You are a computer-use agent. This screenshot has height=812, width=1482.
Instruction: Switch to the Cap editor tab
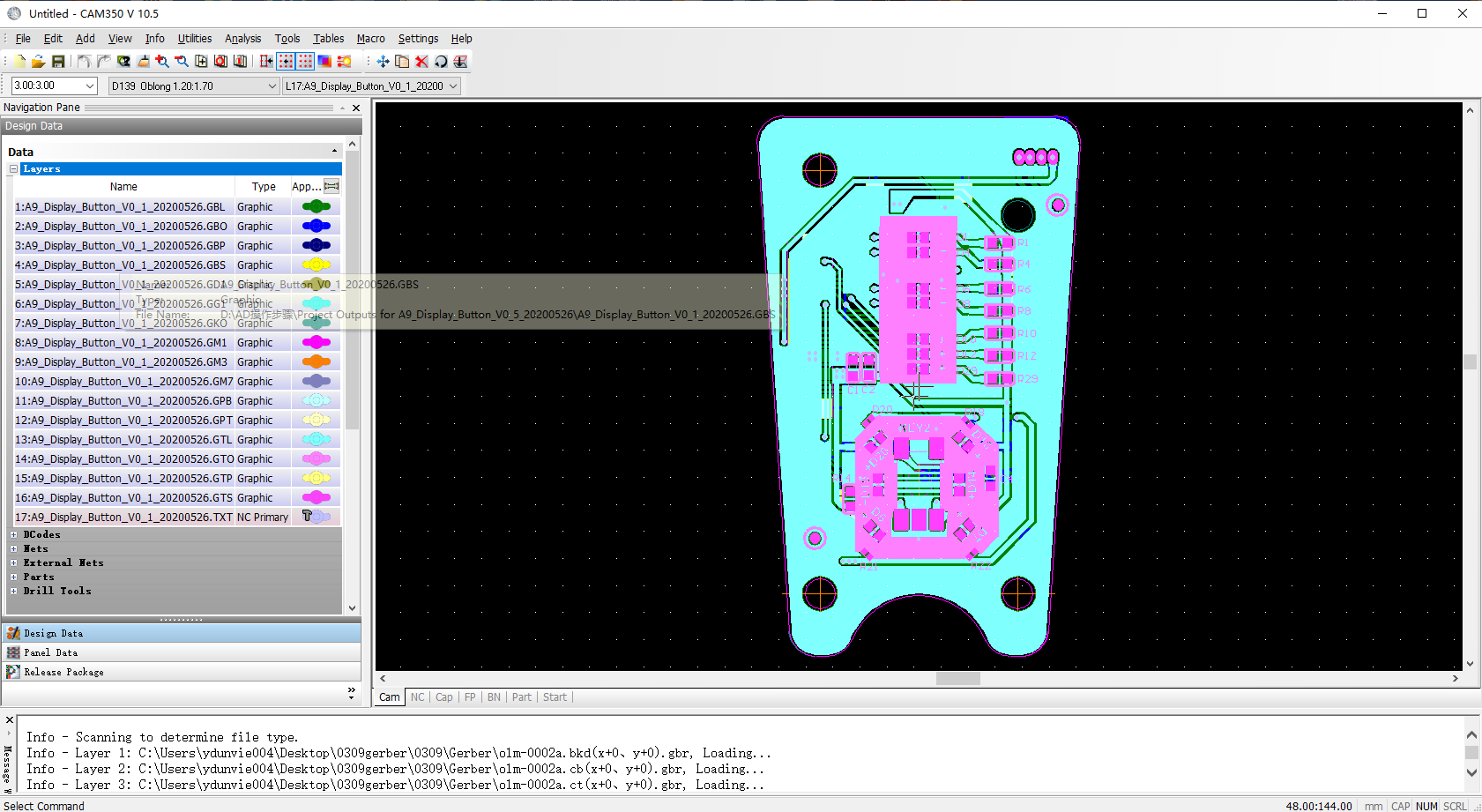tap(444, 697)
